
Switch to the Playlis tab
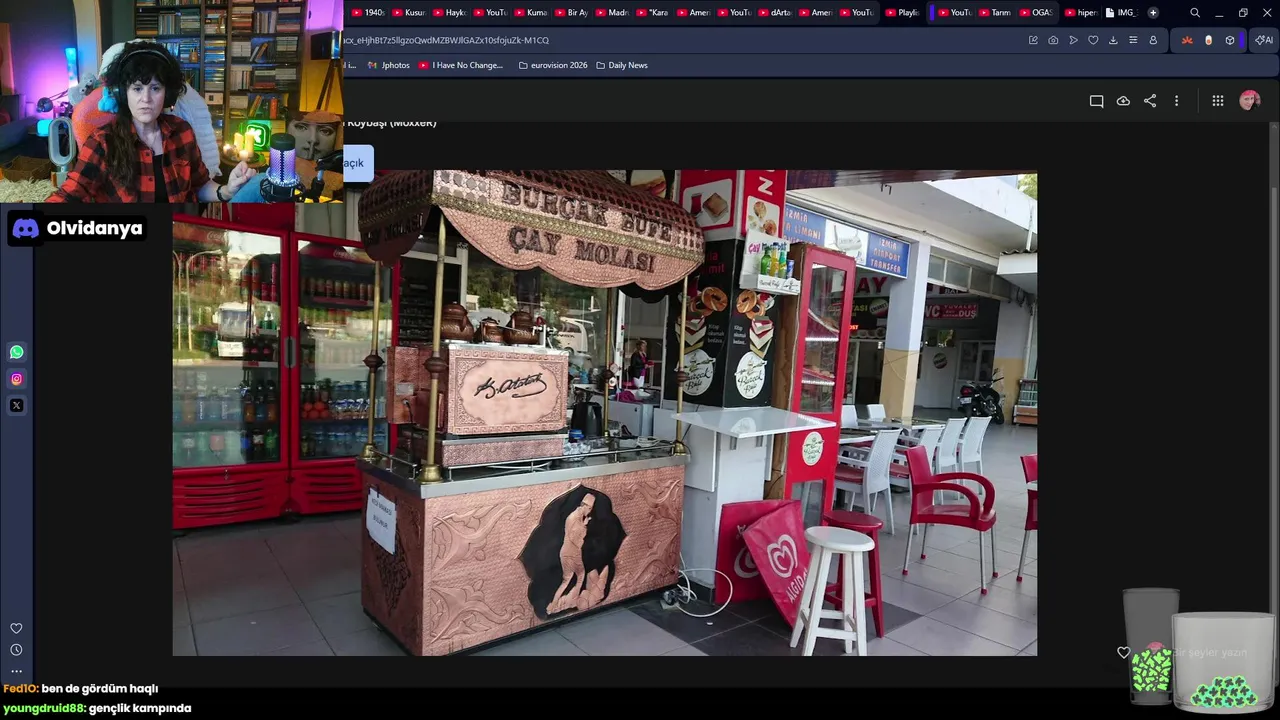902,13
